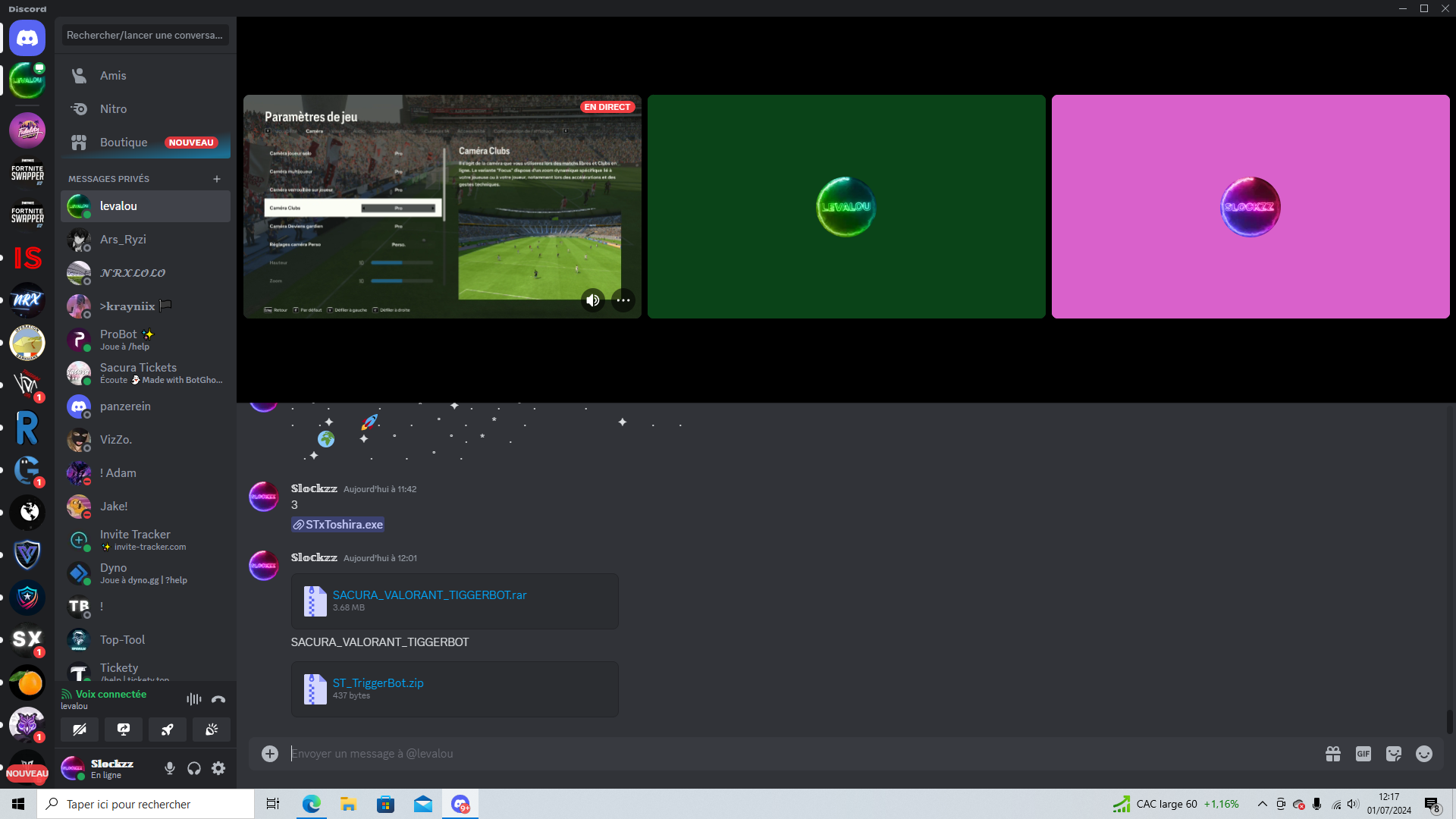Toggle noise suppression in voice panel
This screenshot has width=1456, height=819.
click(x=194, y=699)
